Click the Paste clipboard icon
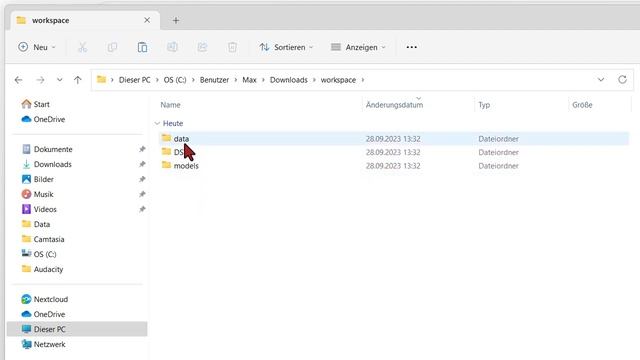This screenshot has width=640, height=360. point(142,47)
